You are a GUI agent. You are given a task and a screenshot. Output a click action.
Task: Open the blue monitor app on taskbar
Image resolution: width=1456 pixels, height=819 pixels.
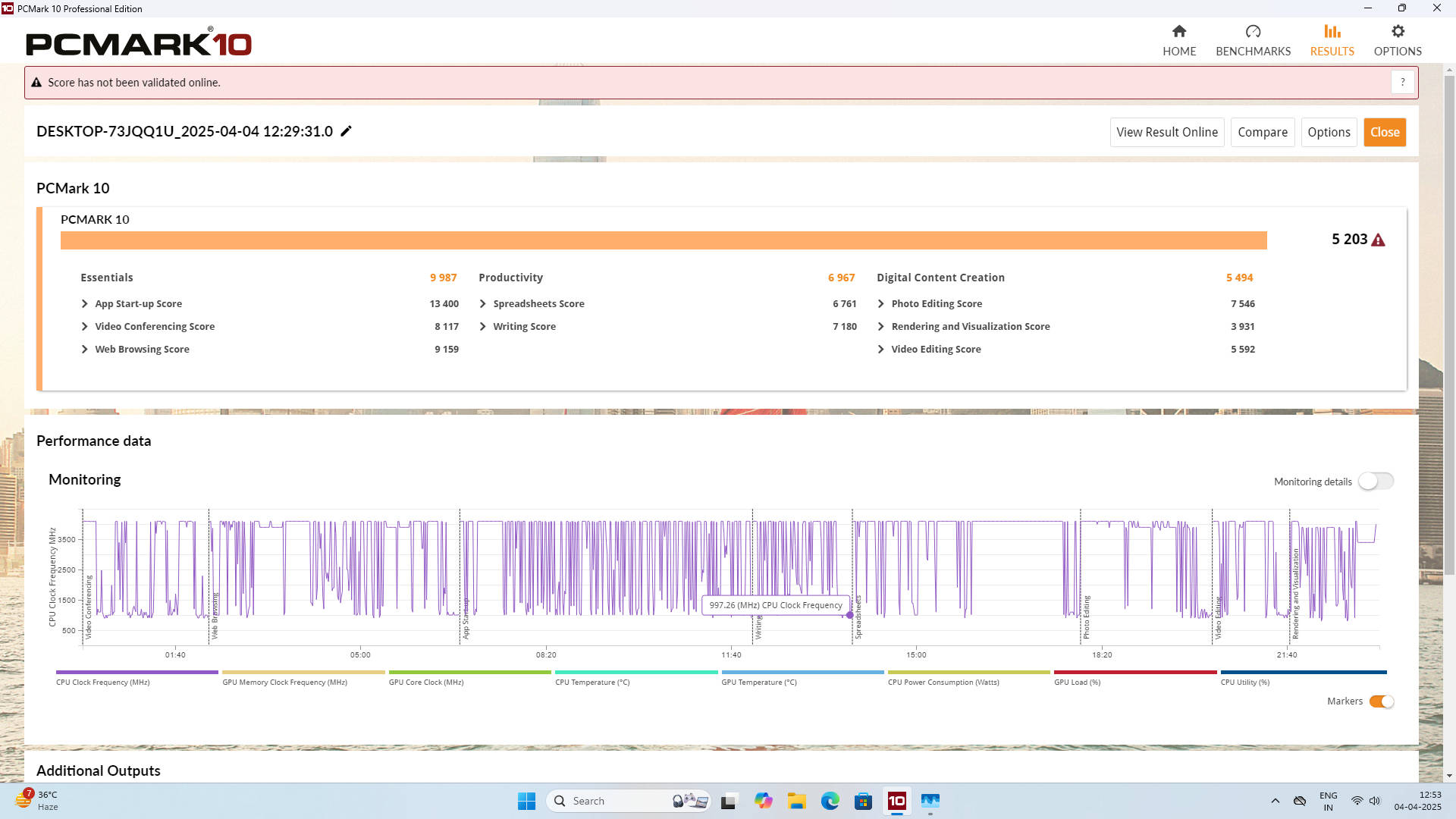930,801
